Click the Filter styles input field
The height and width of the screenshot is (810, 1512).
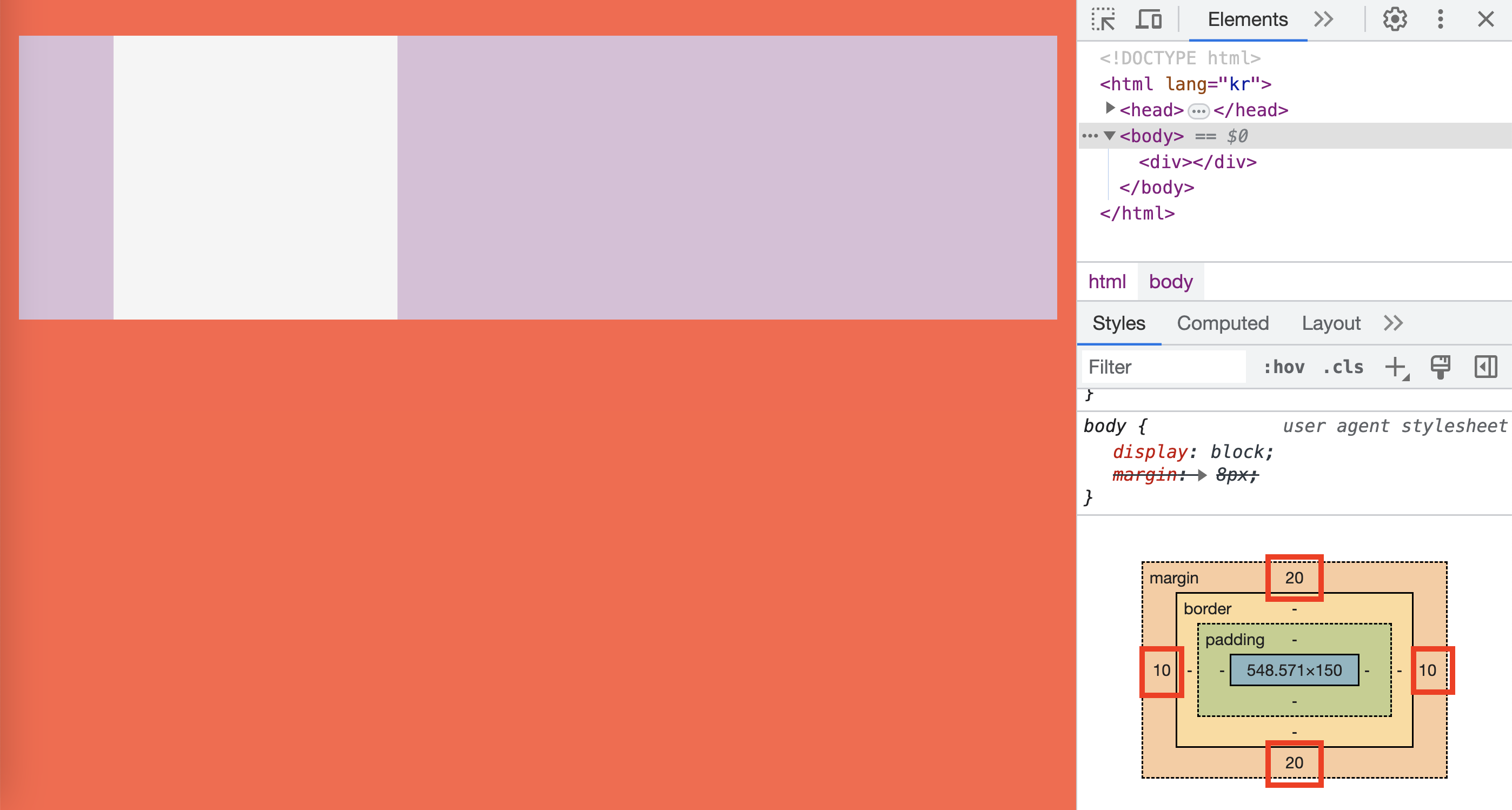point(1162,368)
